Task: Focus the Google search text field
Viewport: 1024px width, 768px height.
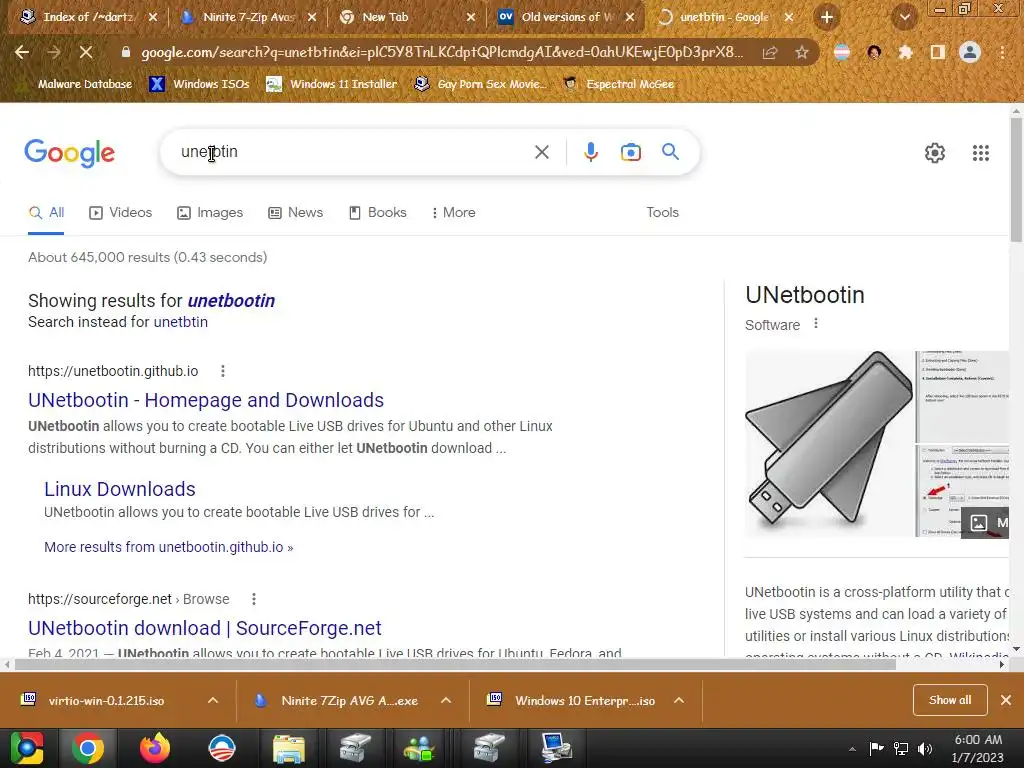Action: 353,152
